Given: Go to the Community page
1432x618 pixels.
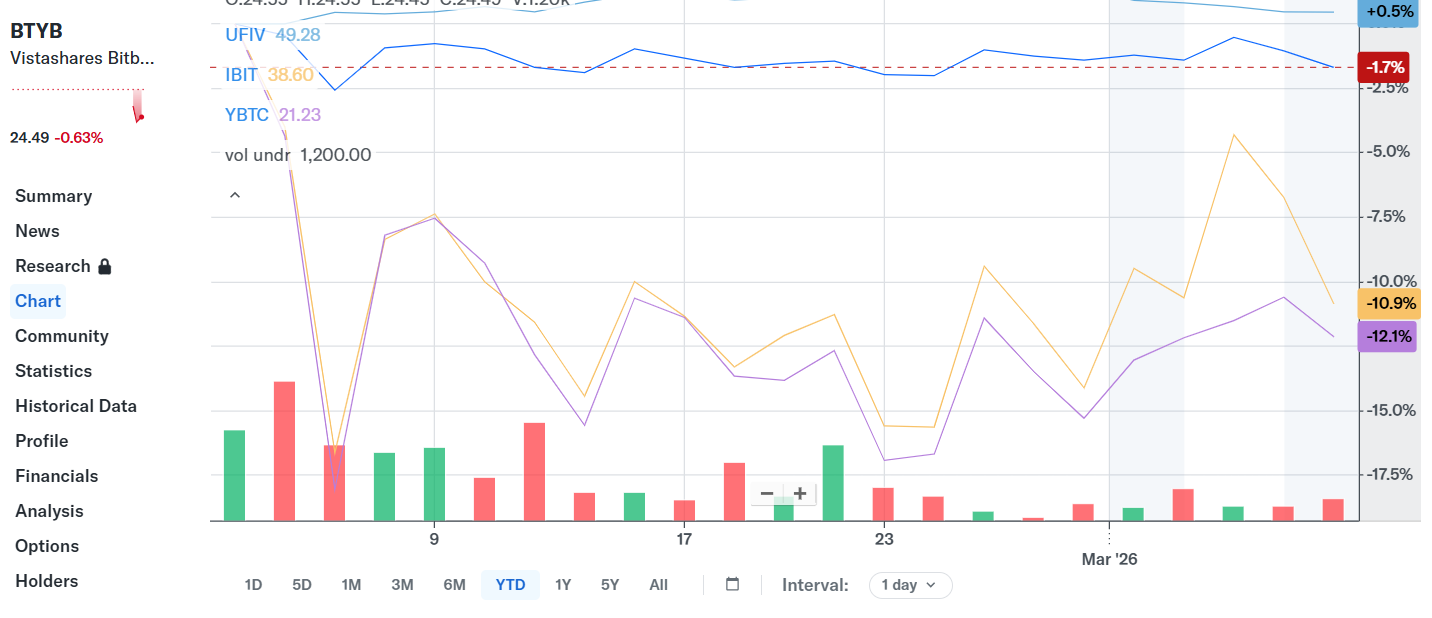Looking at the screenshot, I should click(x=62, y=336).
